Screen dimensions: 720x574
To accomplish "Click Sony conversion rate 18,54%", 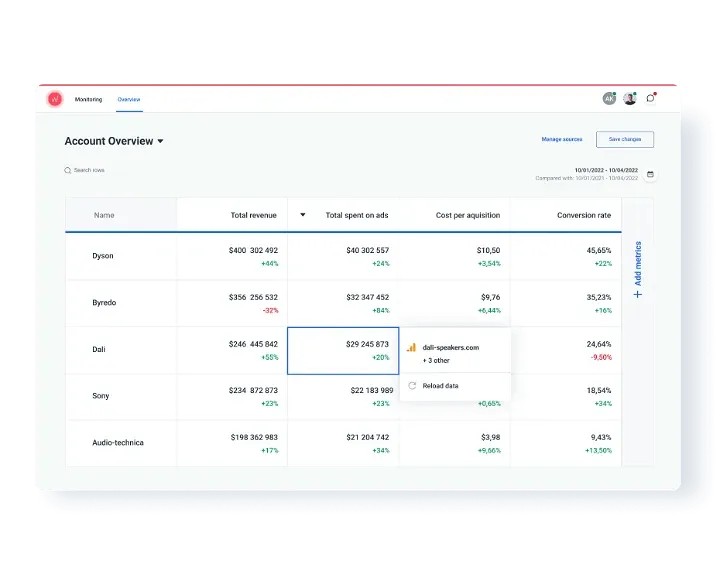I will [599, 390].
